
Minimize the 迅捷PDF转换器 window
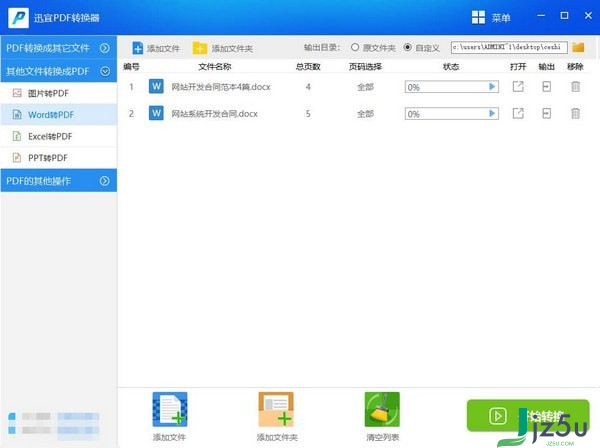coord(541,15)
